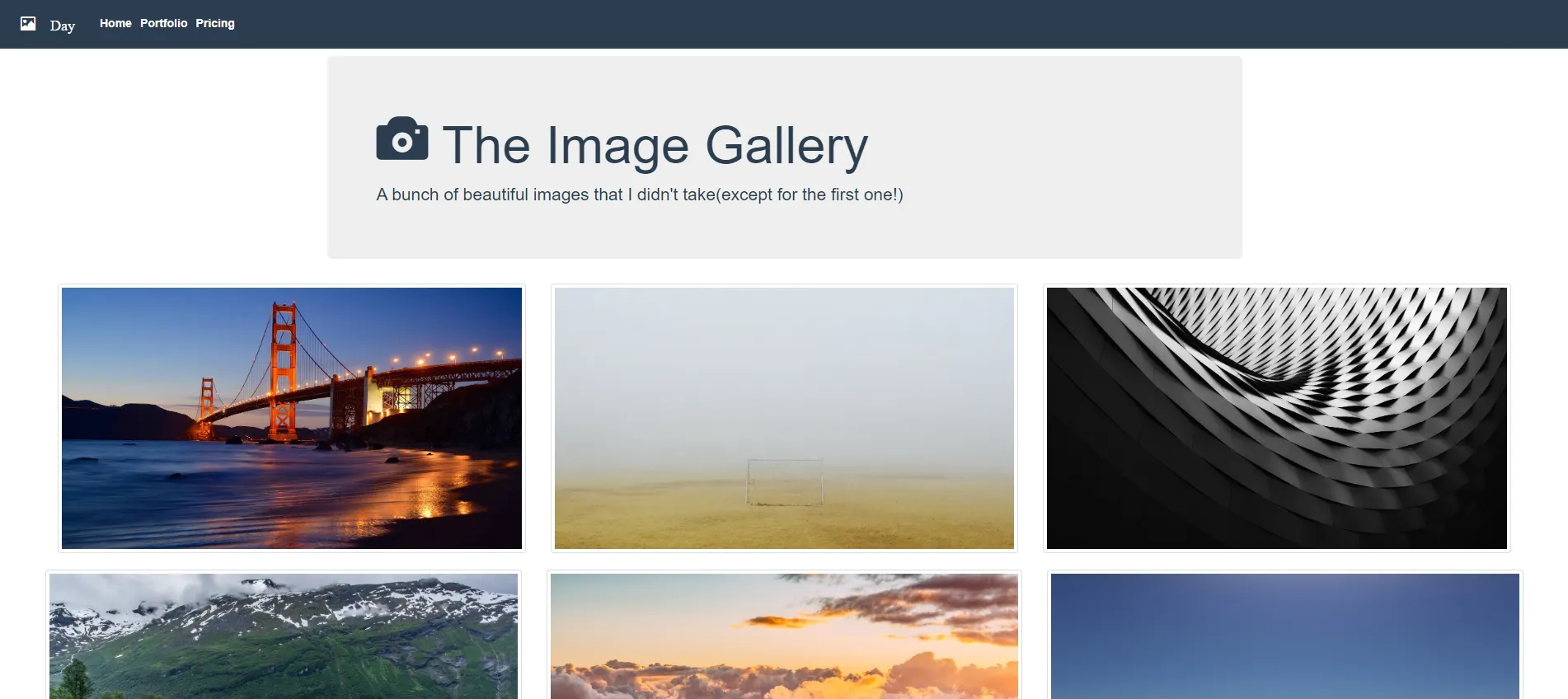Image resolution: width=1568 pixels, height=699 pixels.
Task: Click the red bridge tower in first photo
Action: pyautogui.click(x=284, y=371)
